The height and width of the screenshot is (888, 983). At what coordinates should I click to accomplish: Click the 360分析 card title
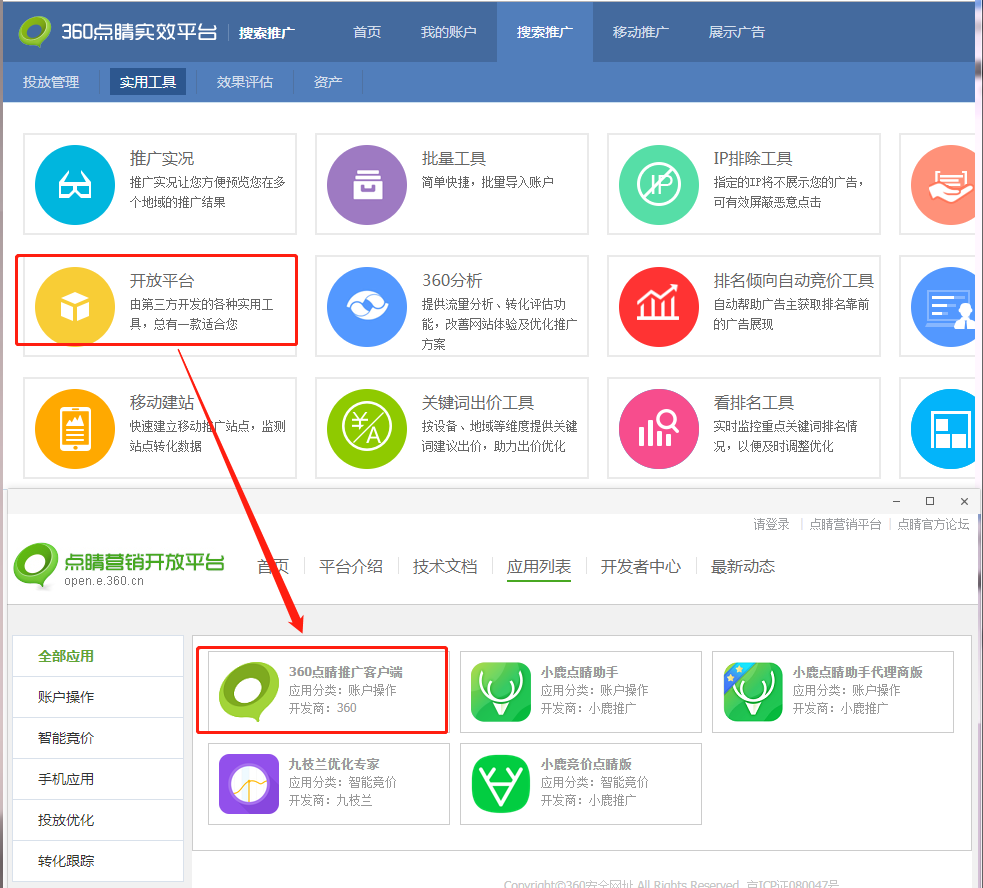(452, 280)
